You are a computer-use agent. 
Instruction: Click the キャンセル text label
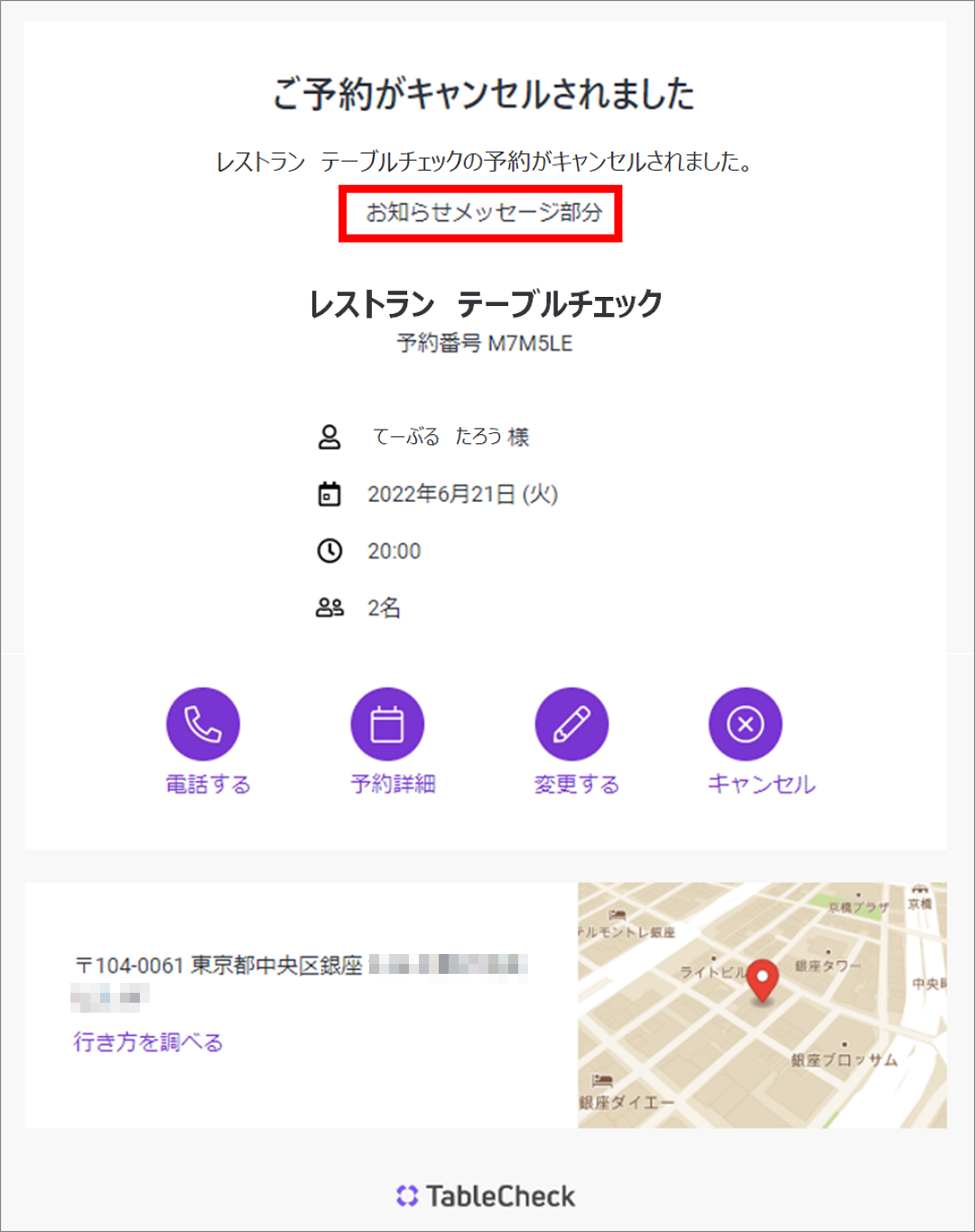click(x=761, y=784)
